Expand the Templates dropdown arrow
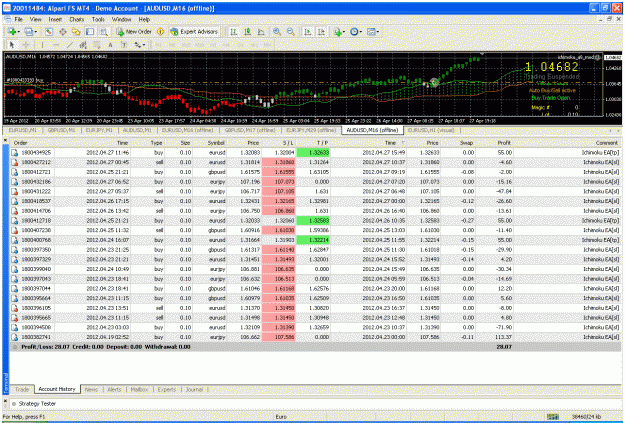This screenshot has height=423, width=625. click(378, 32)
